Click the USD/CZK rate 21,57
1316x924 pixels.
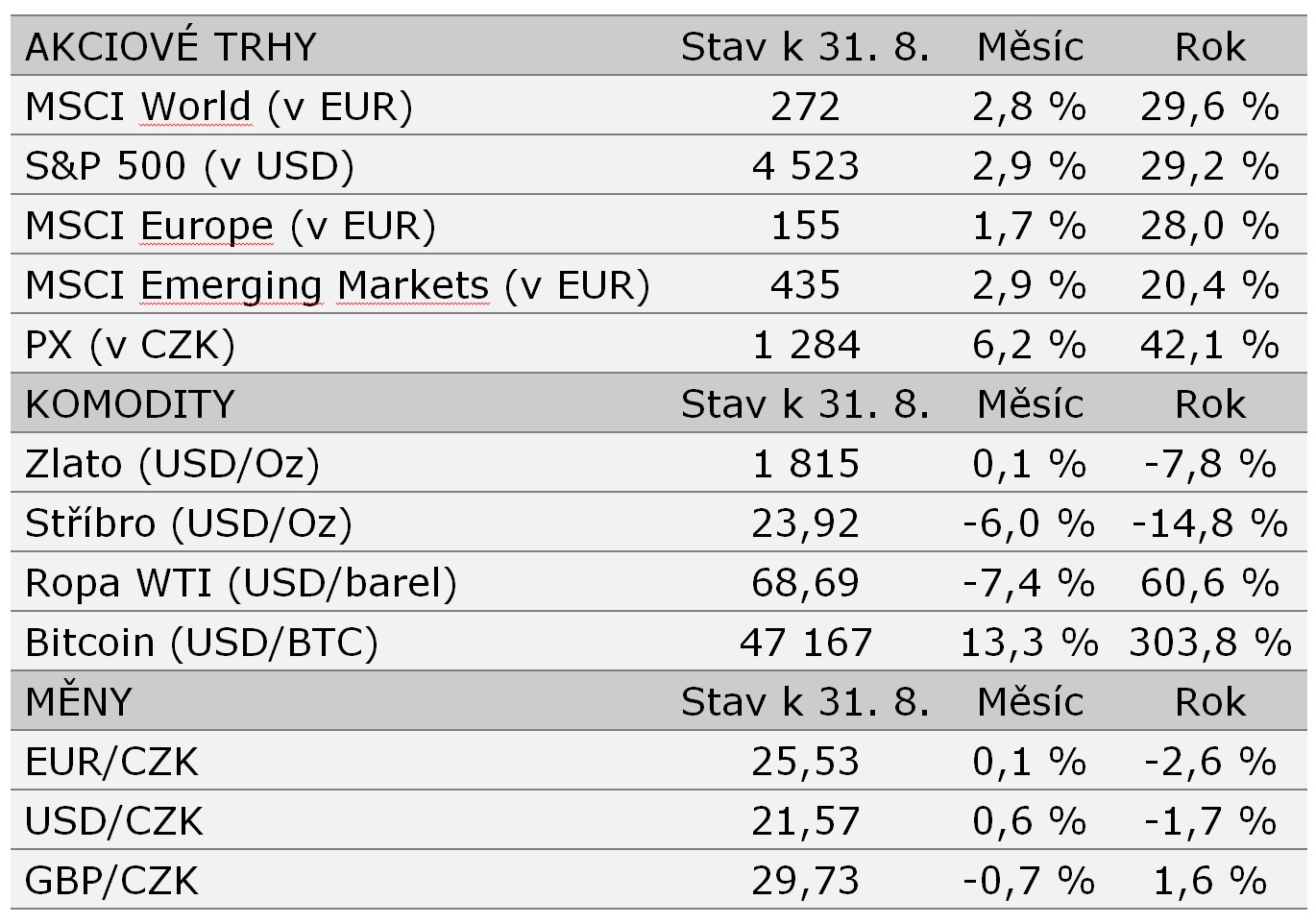click(805, 821)
